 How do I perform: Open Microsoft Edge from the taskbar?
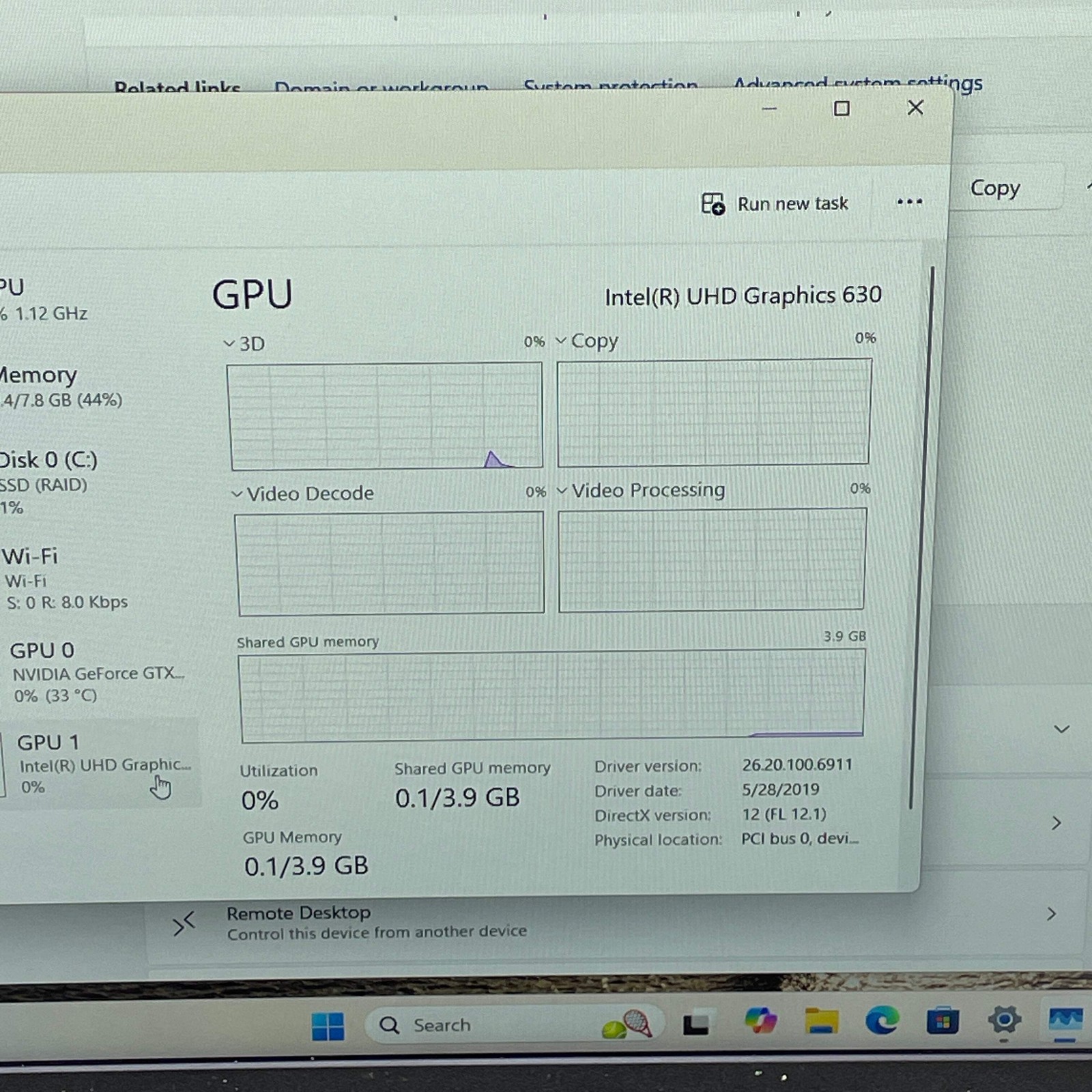click(882, 1022)
